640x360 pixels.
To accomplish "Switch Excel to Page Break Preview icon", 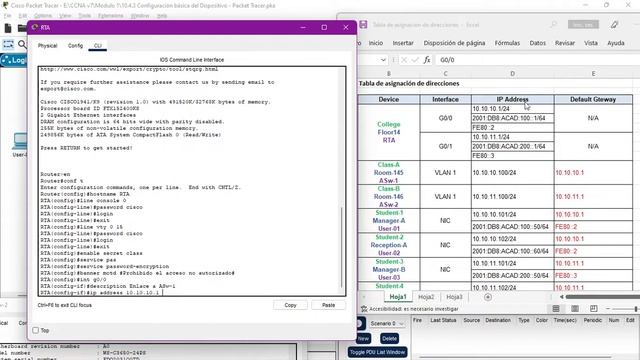I will click(x=593, y=309).
